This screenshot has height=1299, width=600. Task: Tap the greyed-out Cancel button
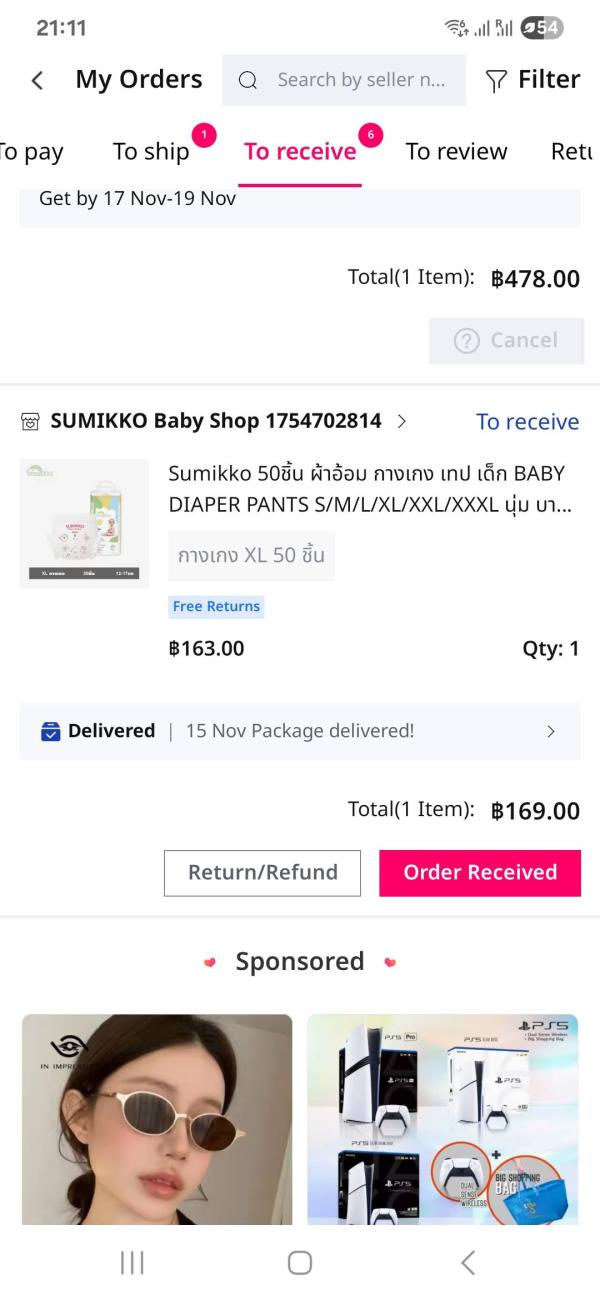(x=506, y=340)
